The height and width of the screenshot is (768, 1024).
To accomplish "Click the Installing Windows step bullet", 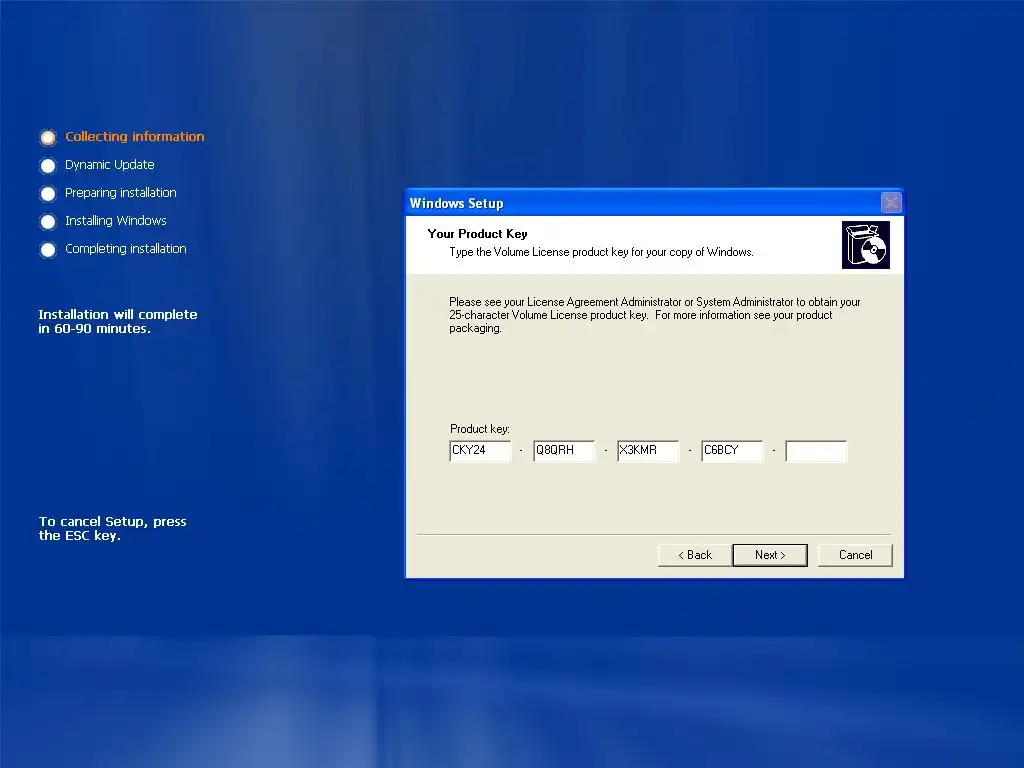I will 48,222.
